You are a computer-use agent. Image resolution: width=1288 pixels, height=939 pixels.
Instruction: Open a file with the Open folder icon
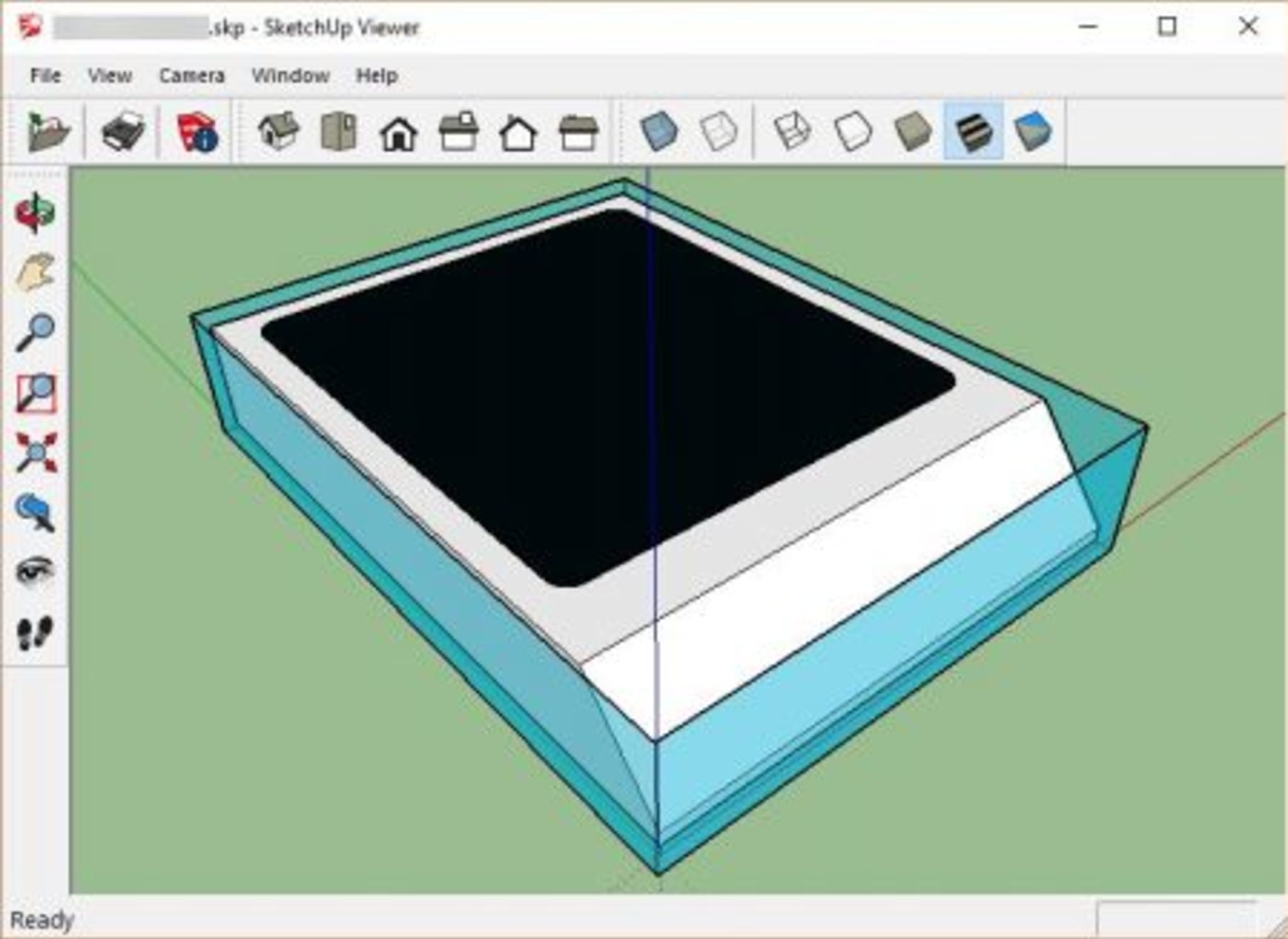click(48, 131)
